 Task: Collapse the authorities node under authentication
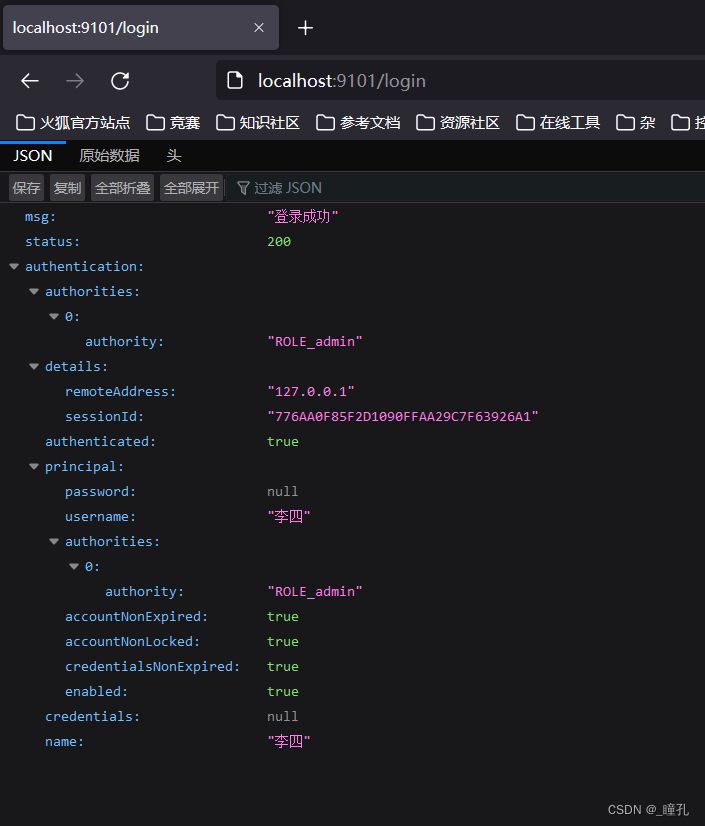(34, 291)
